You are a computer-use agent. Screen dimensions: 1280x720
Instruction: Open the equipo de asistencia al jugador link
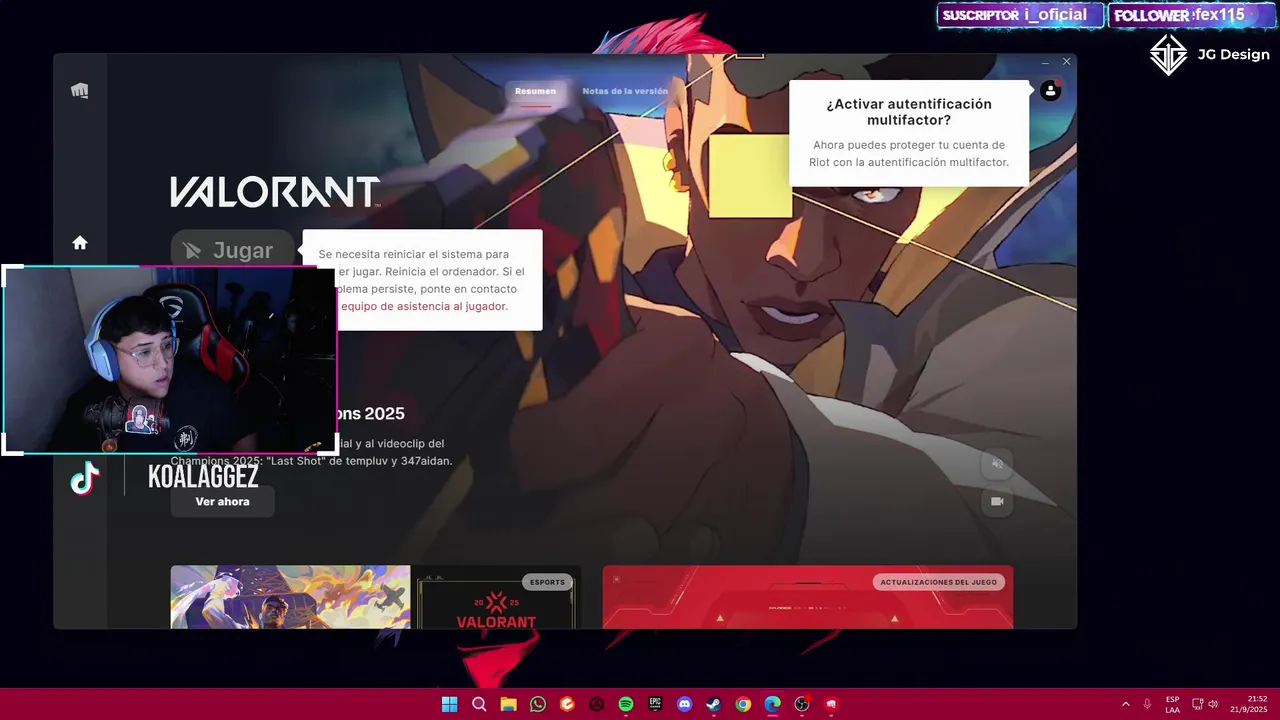click(424, 306)
